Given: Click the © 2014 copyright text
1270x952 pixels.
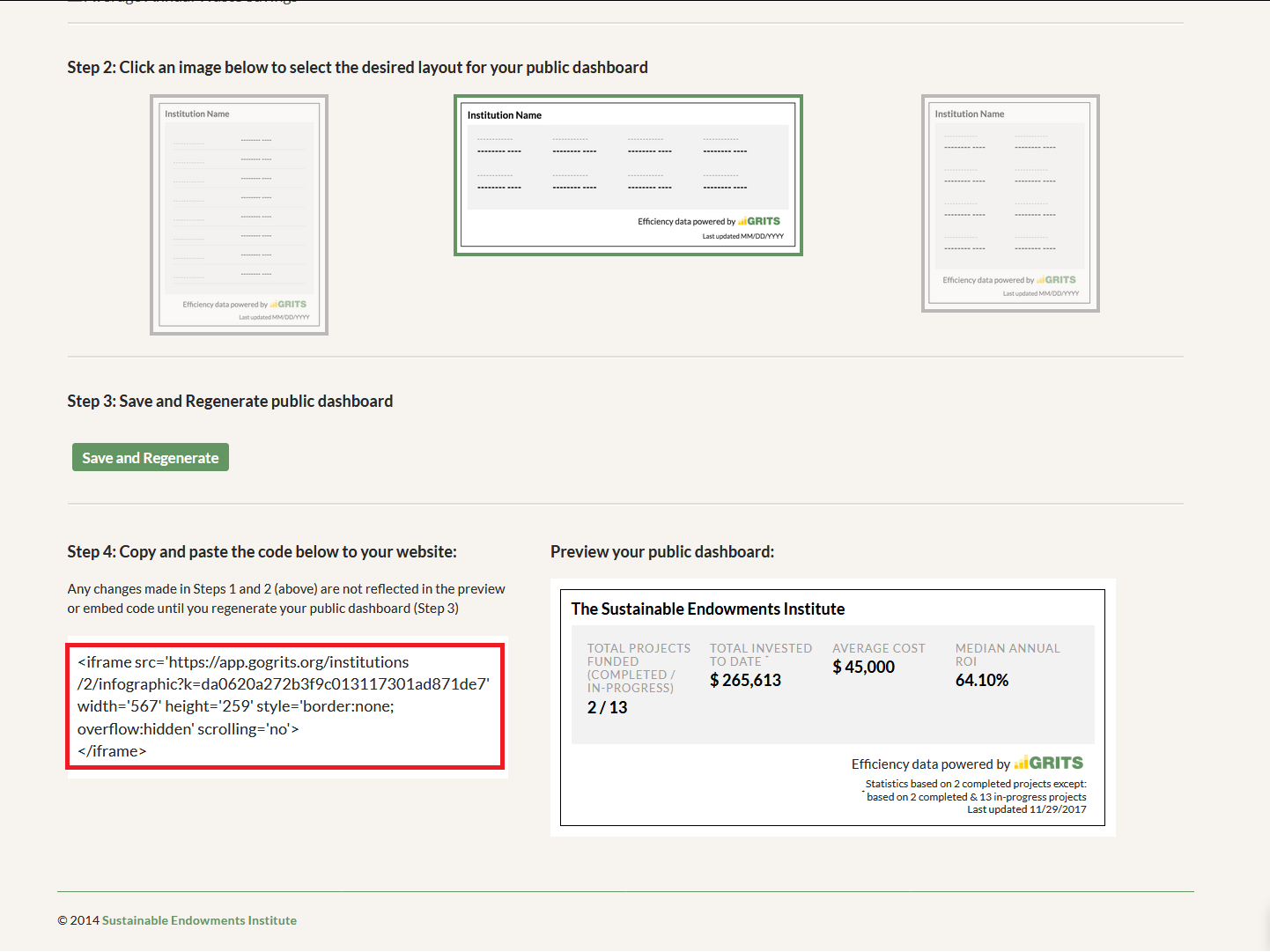Looking at the screenshot, I should tap(78, 920).
